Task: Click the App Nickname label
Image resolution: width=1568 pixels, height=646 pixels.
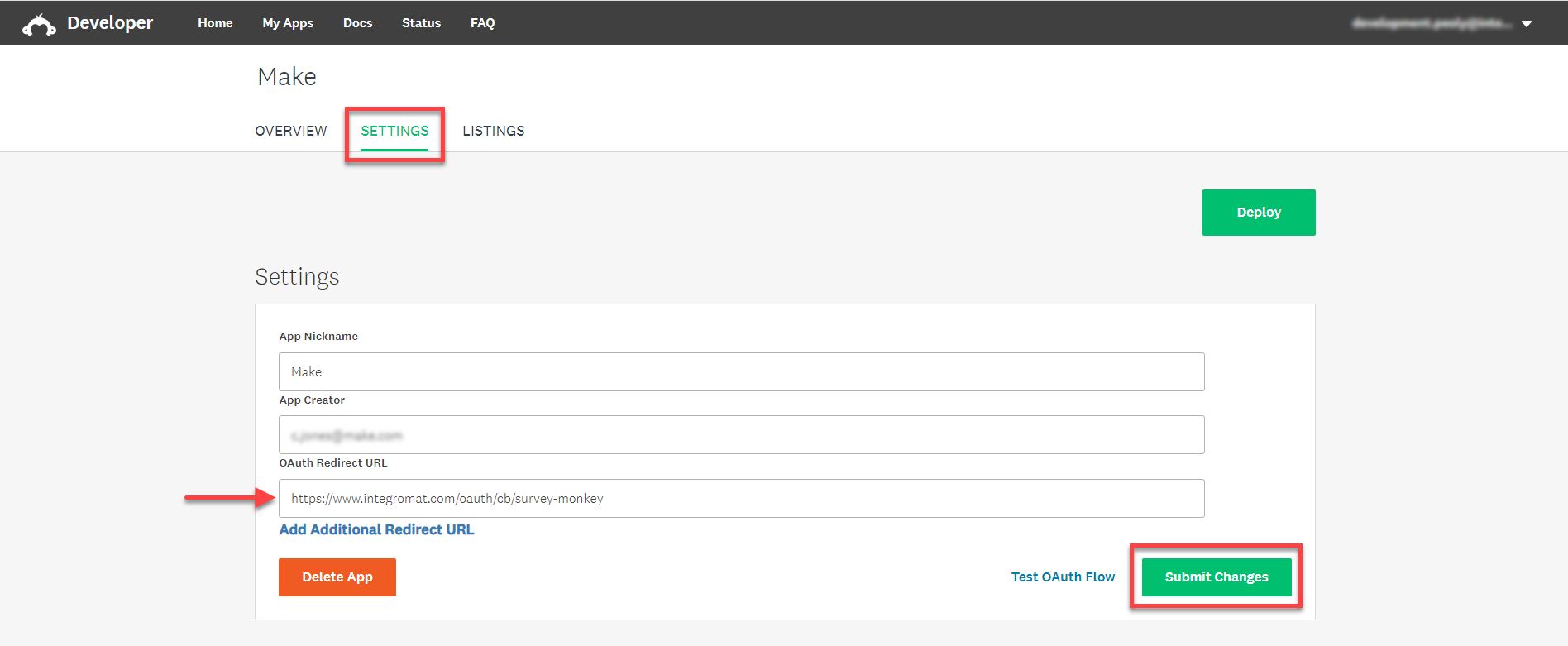Action: click(318, 337)
